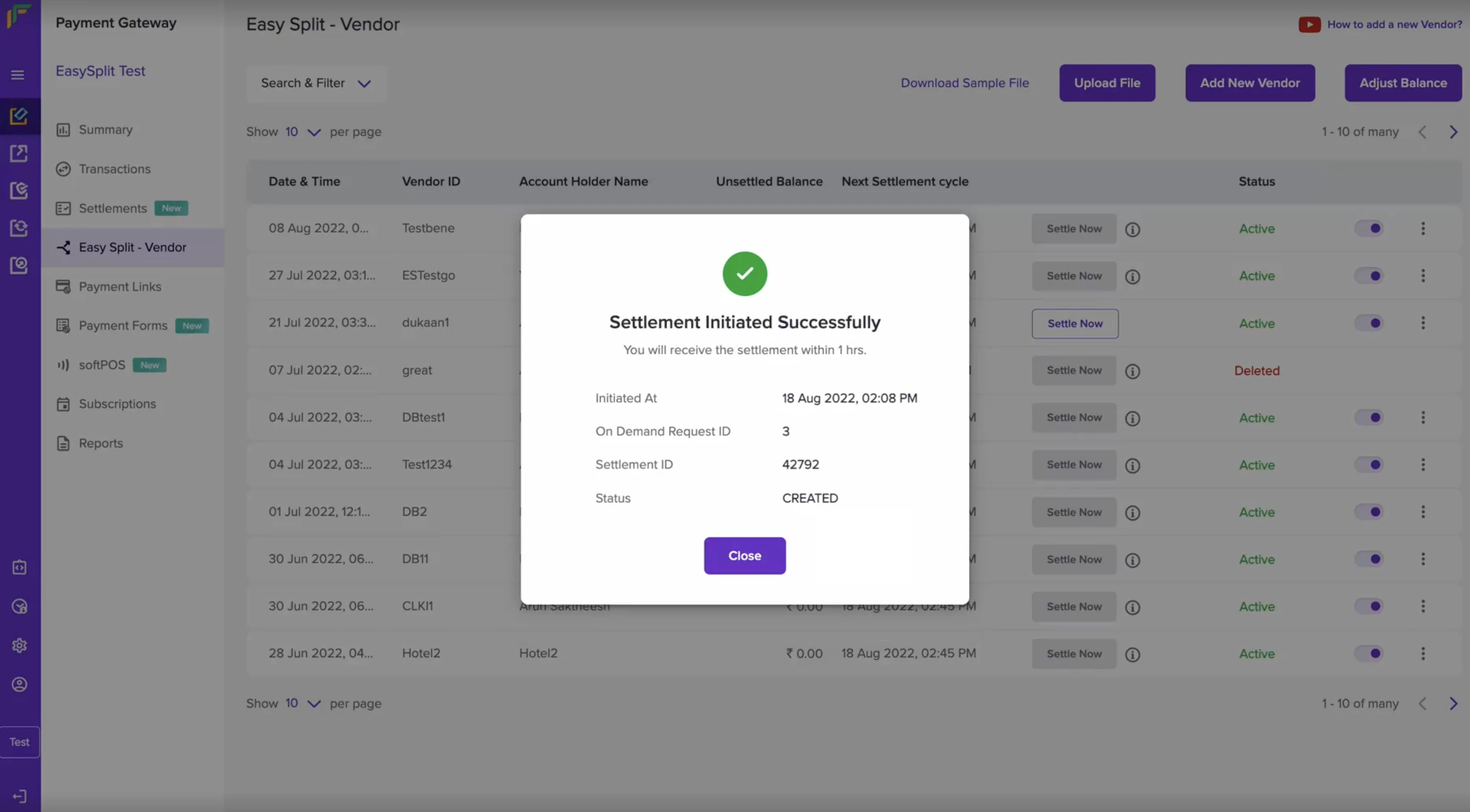Viewport: 1470px width, 812px height.
Task: Toggle the Active switch for dukaan1 vendor
Action: [1368, 323]
